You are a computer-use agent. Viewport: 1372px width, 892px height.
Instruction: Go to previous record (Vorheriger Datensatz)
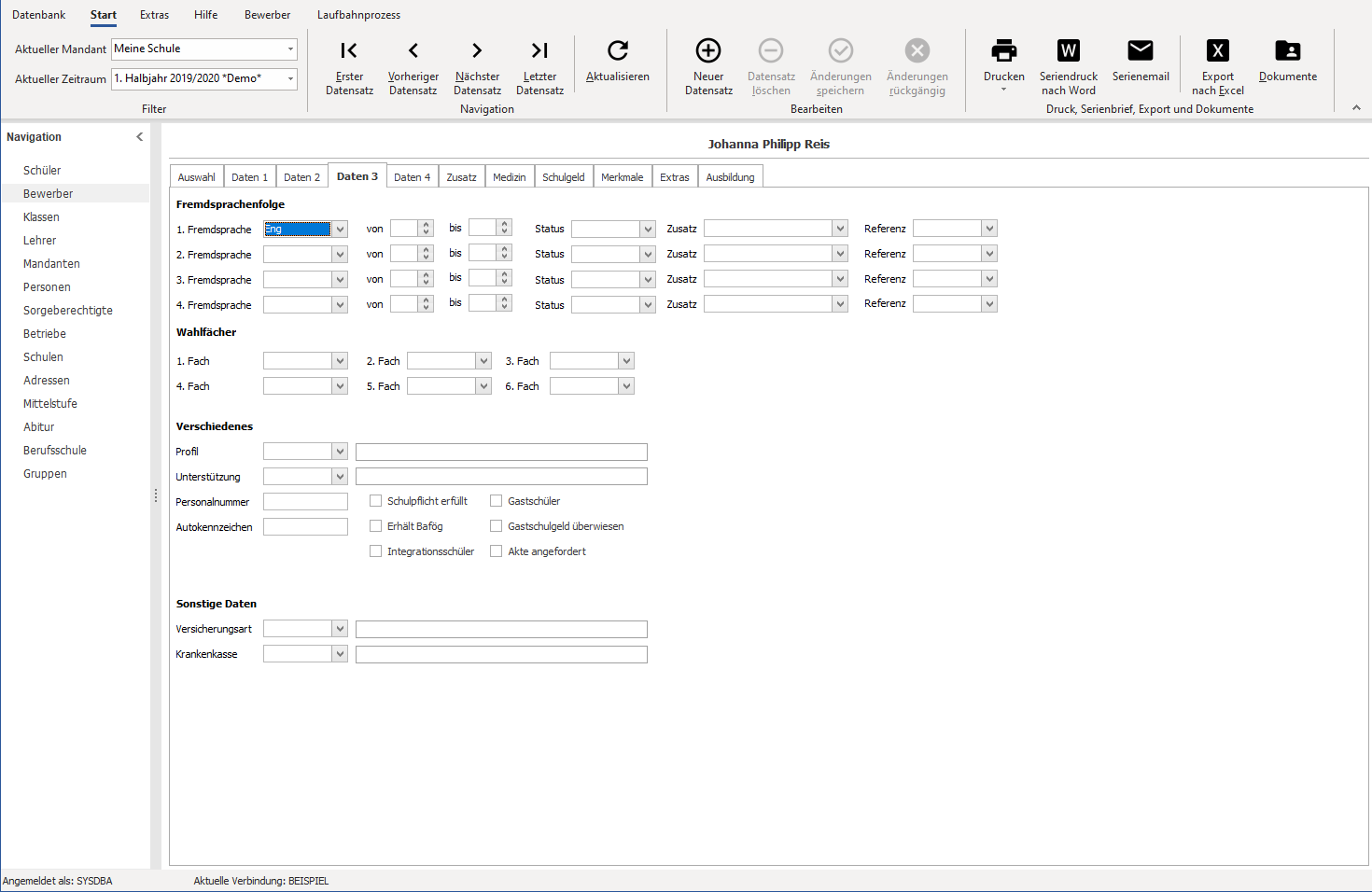pyautogui.click(x=413, y=67)
